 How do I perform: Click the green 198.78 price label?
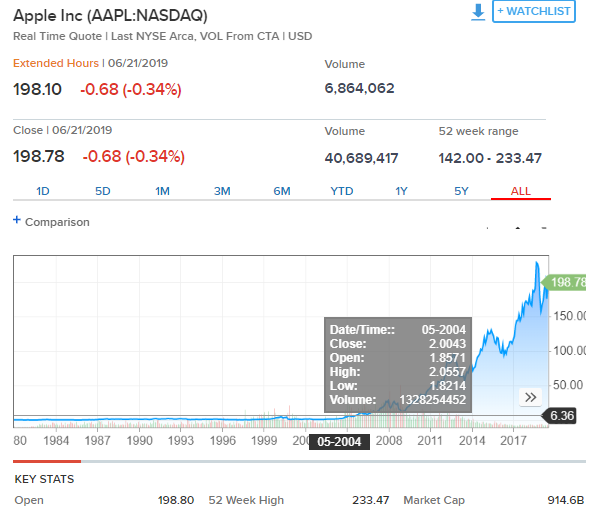coord(564,283)
